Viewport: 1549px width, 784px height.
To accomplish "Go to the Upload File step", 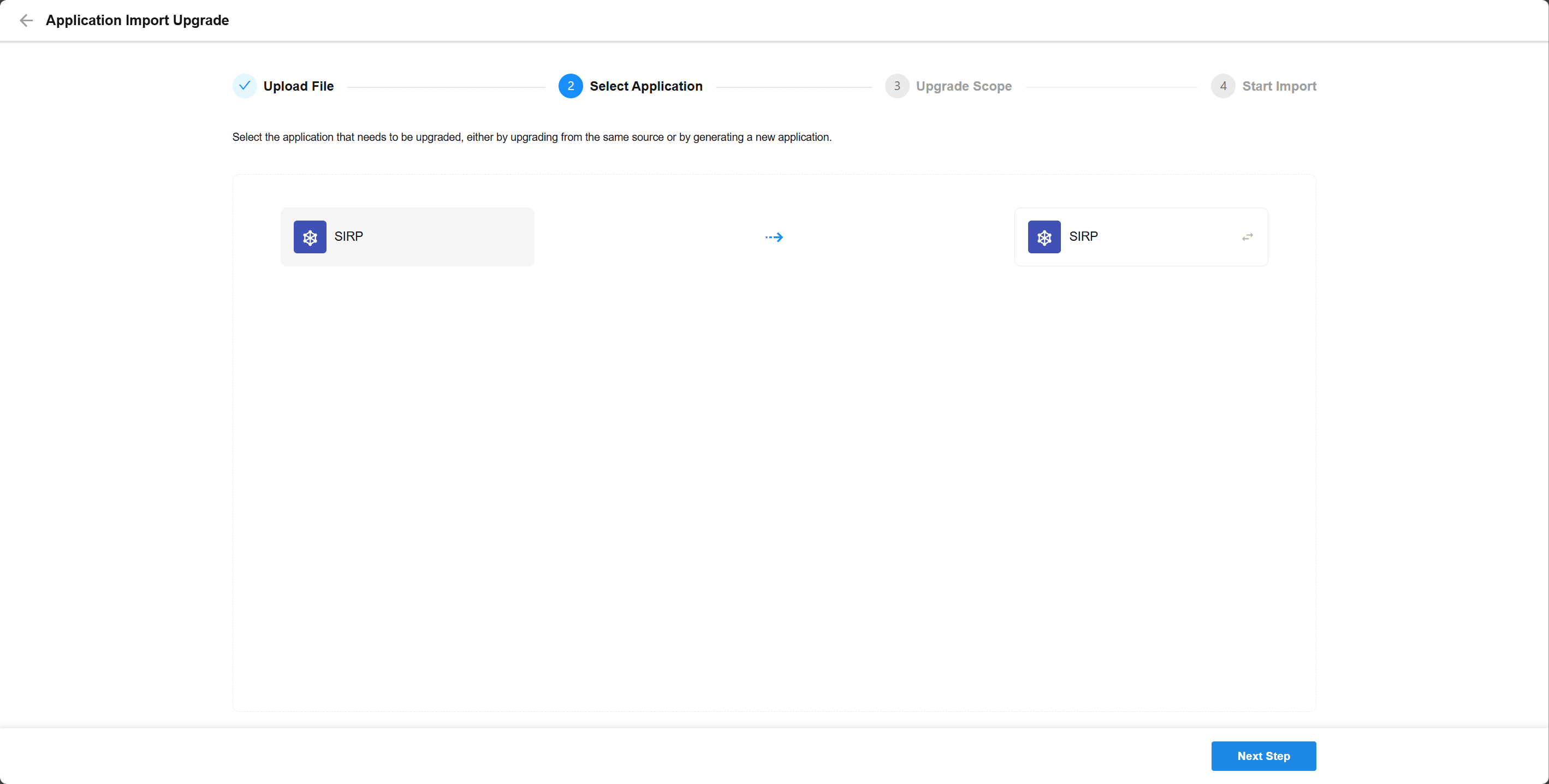I will click(x=298, y=86).
